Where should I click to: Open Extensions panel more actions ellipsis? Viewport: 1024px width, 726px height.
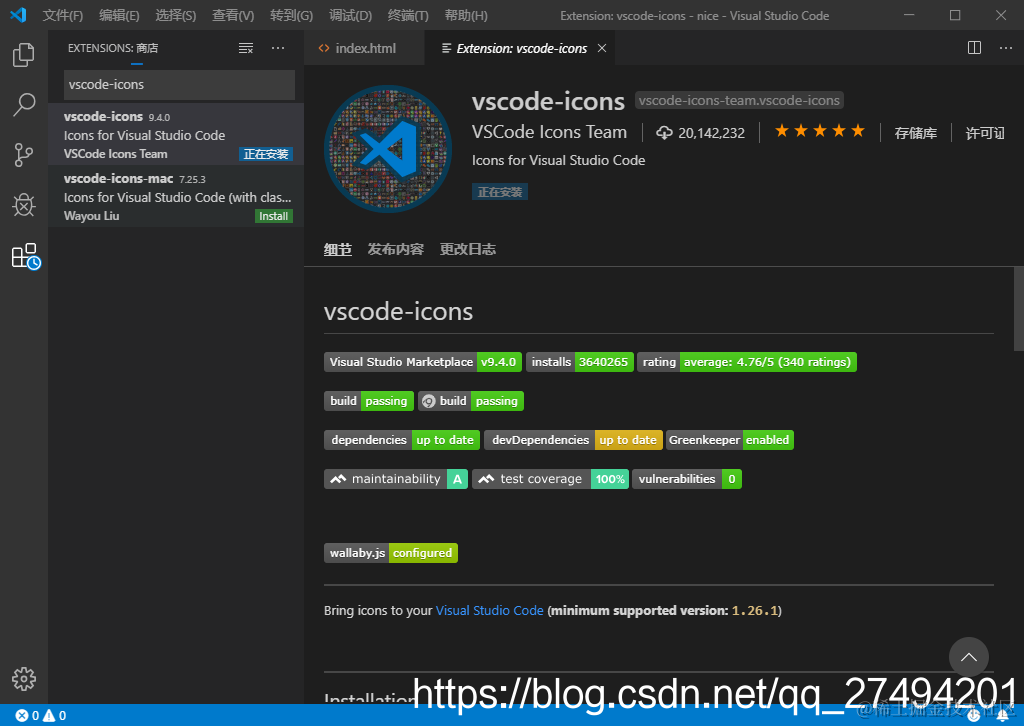pos(278,48)
